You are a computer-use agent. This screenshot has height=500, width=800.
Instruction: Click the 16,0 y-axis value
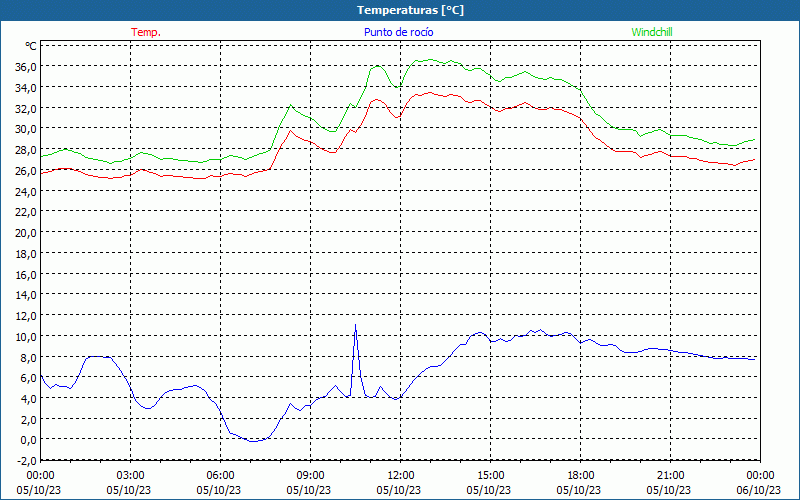pos(26,274)
